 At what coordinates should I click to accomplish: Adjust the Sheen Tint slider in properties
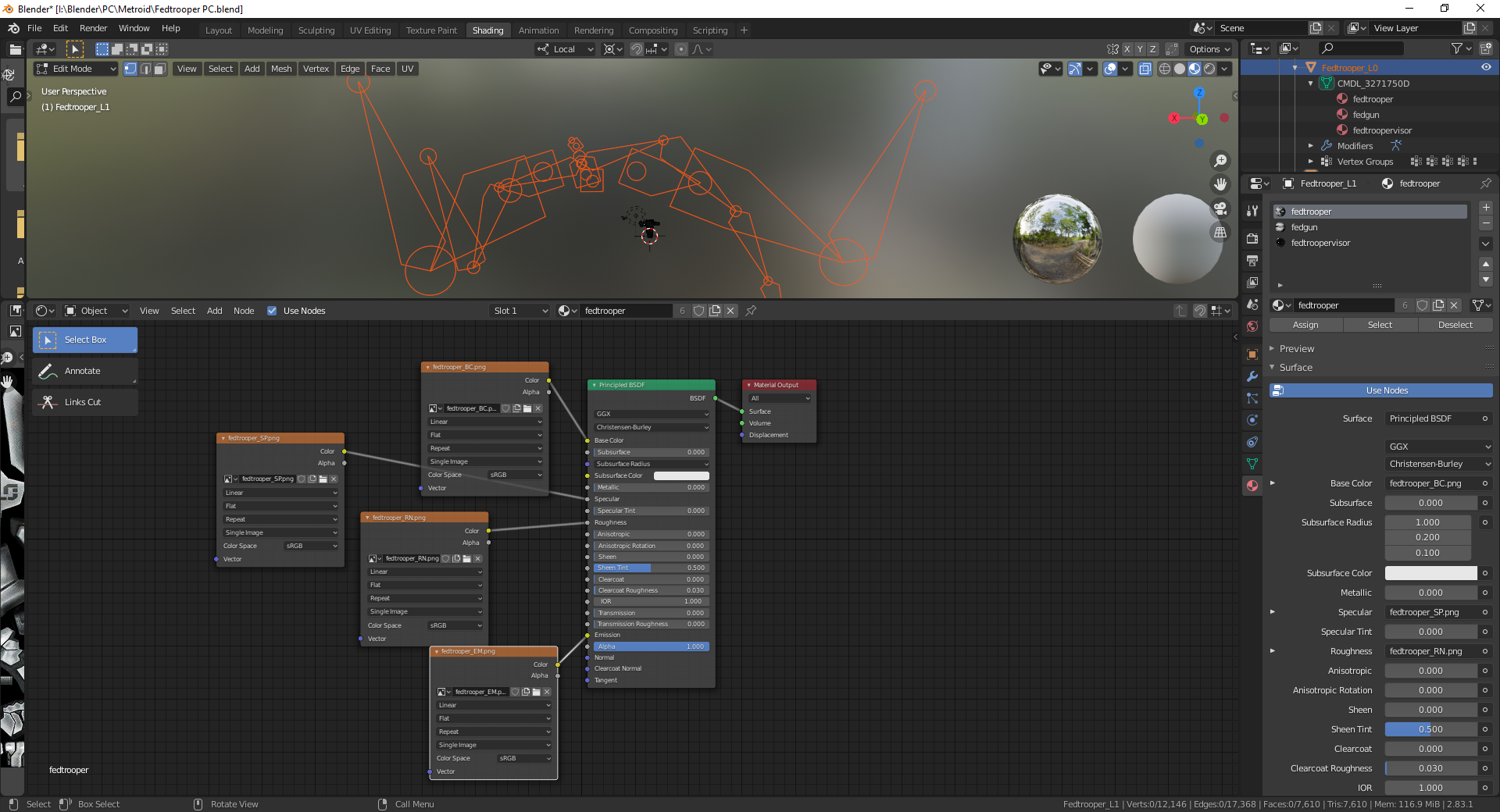1430,729
